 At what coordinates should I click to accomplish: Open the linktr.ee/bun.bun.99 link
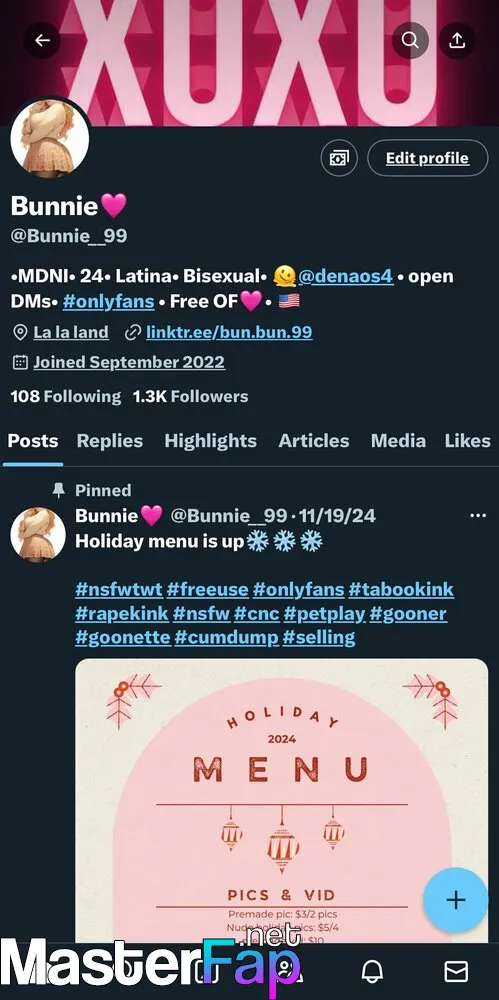point(229,332)
